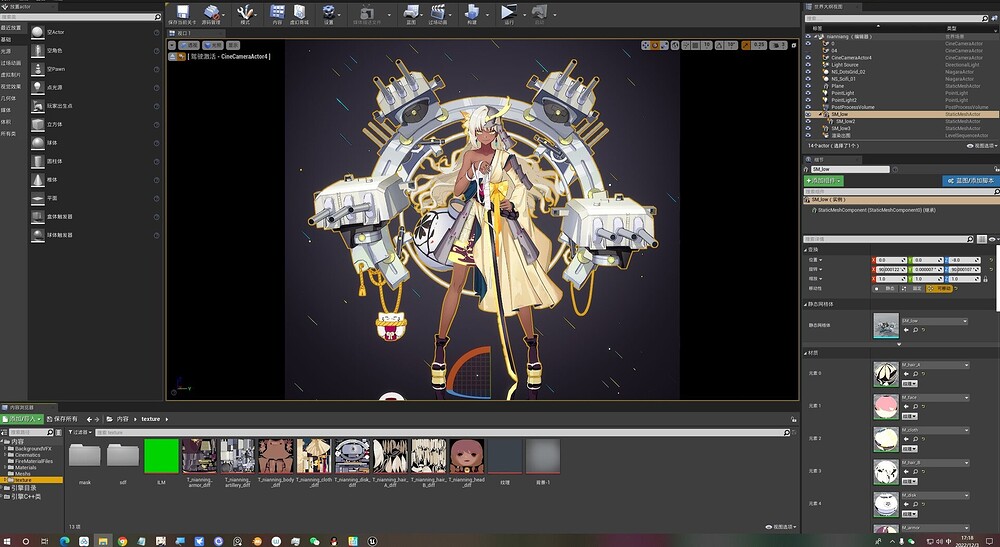The width and height of the screenshot is (1000, 547).
Task: Open the M_hair_A material dropdown
Action: [934, 365]
